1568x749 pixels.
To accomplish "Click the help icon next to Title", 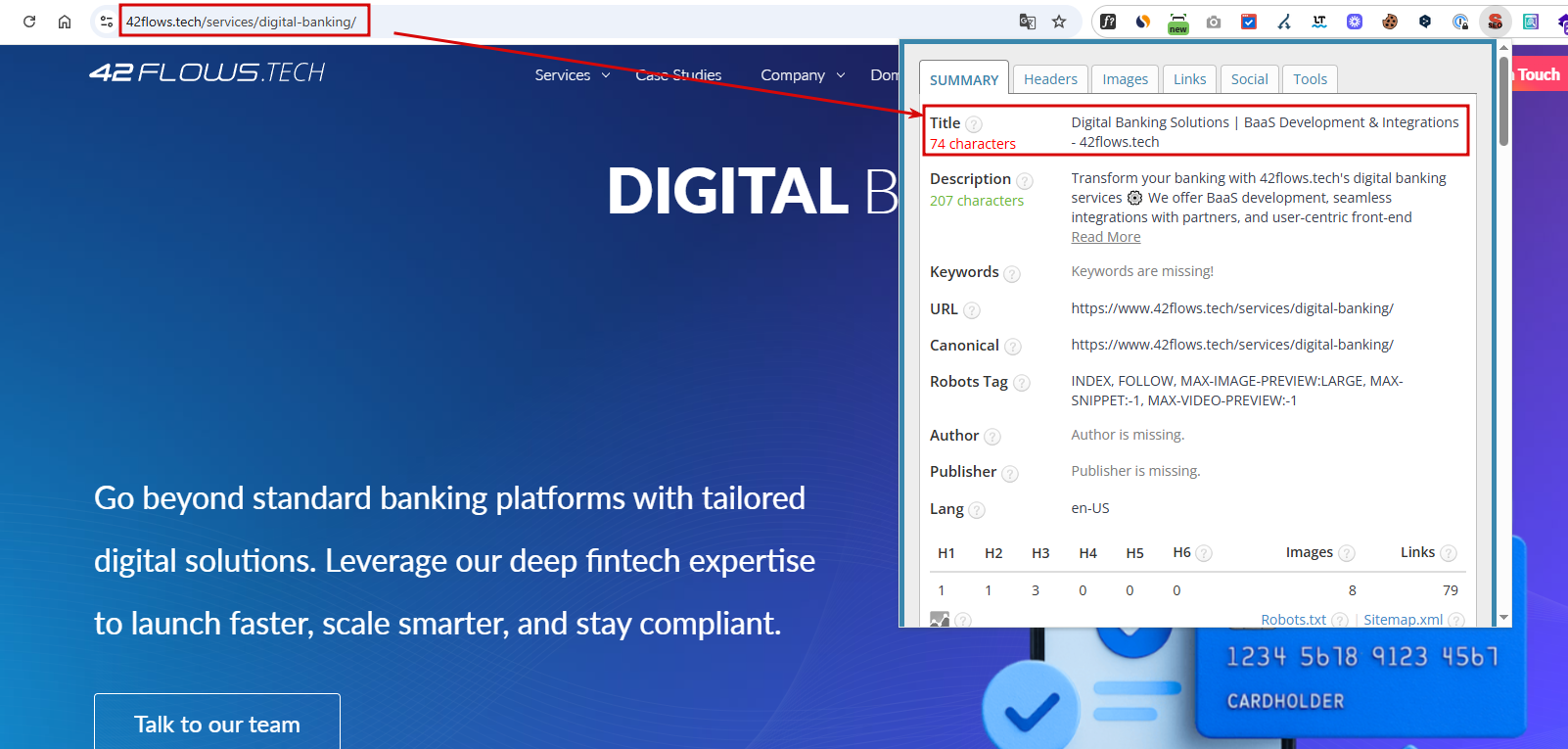I will (x=974, y=124).
